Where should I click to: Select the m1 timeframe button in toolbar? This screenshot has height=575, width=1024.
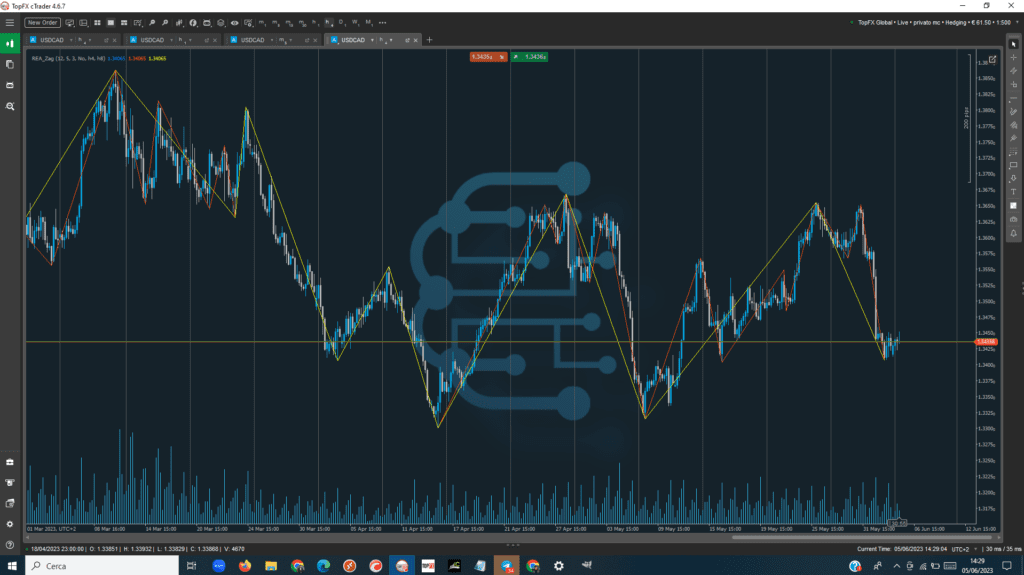pos(262,22)
